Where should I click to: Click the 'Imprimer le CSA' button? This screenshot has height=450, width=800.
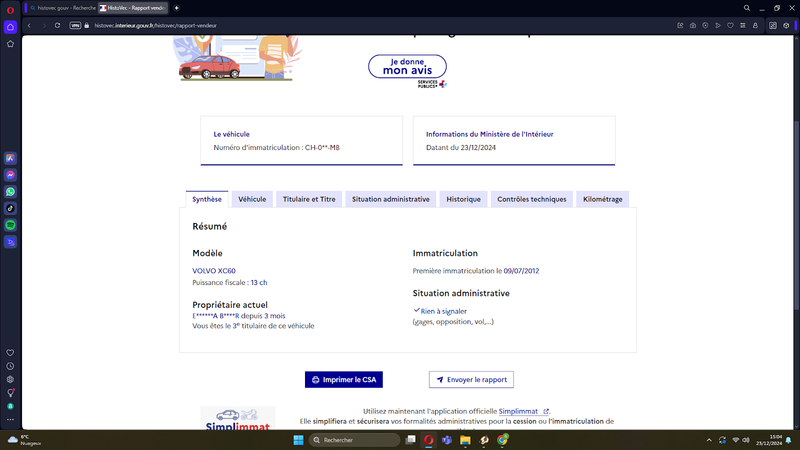pos(344,380)
